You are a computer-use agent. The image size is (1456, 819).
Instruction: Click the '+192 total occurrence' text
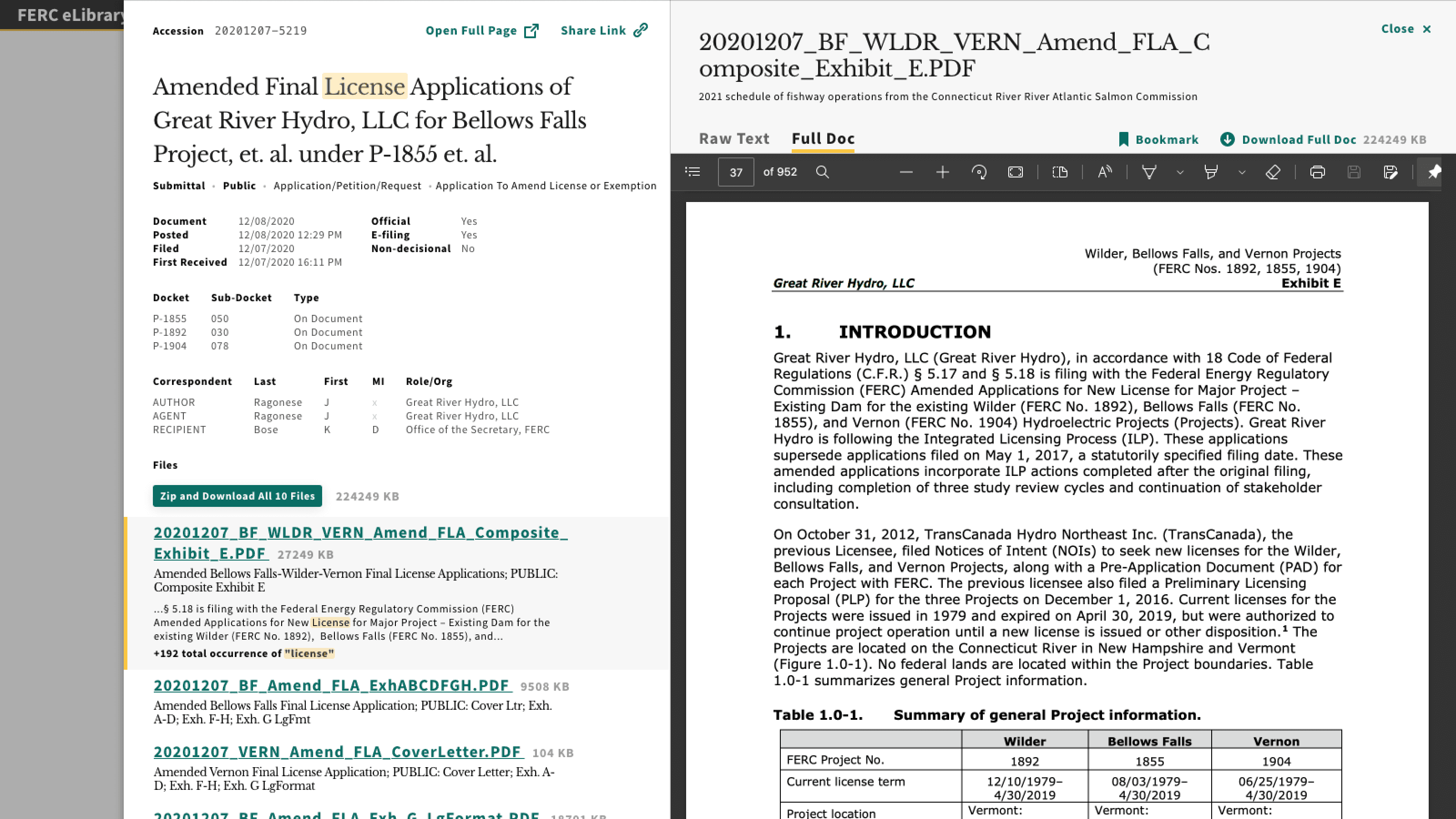(x=243, y=653)
